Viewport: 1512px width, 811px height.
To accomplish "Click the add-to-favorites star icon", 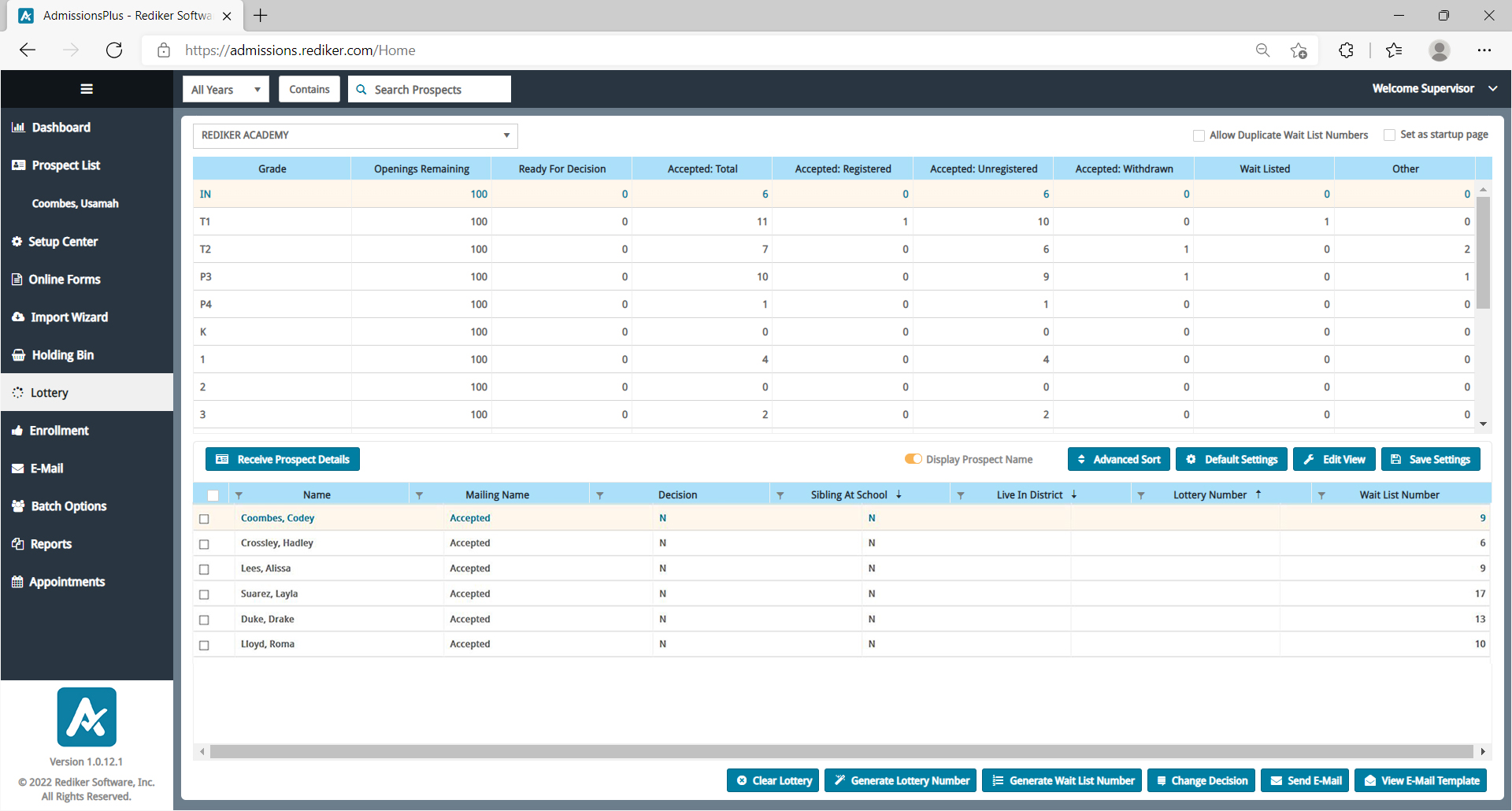I will [x=1299, y=50].
